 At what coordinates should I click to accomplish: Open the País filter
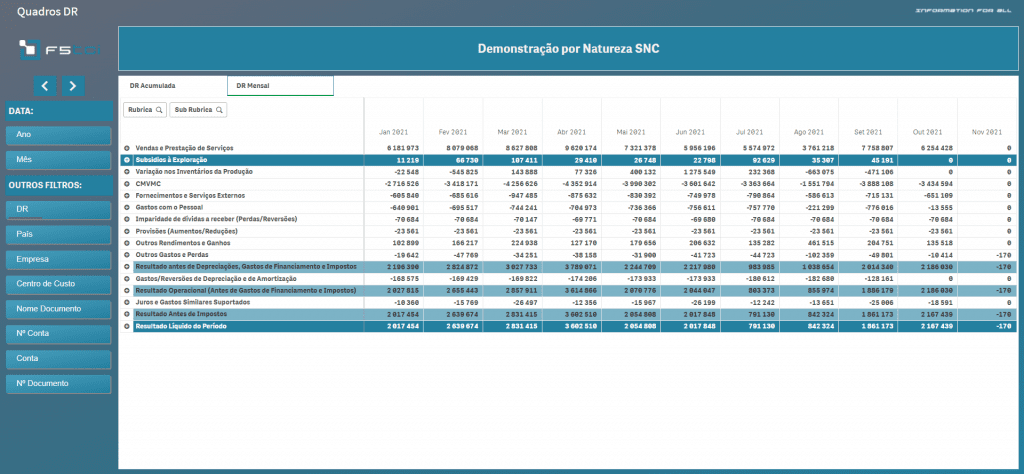[59, 234]
